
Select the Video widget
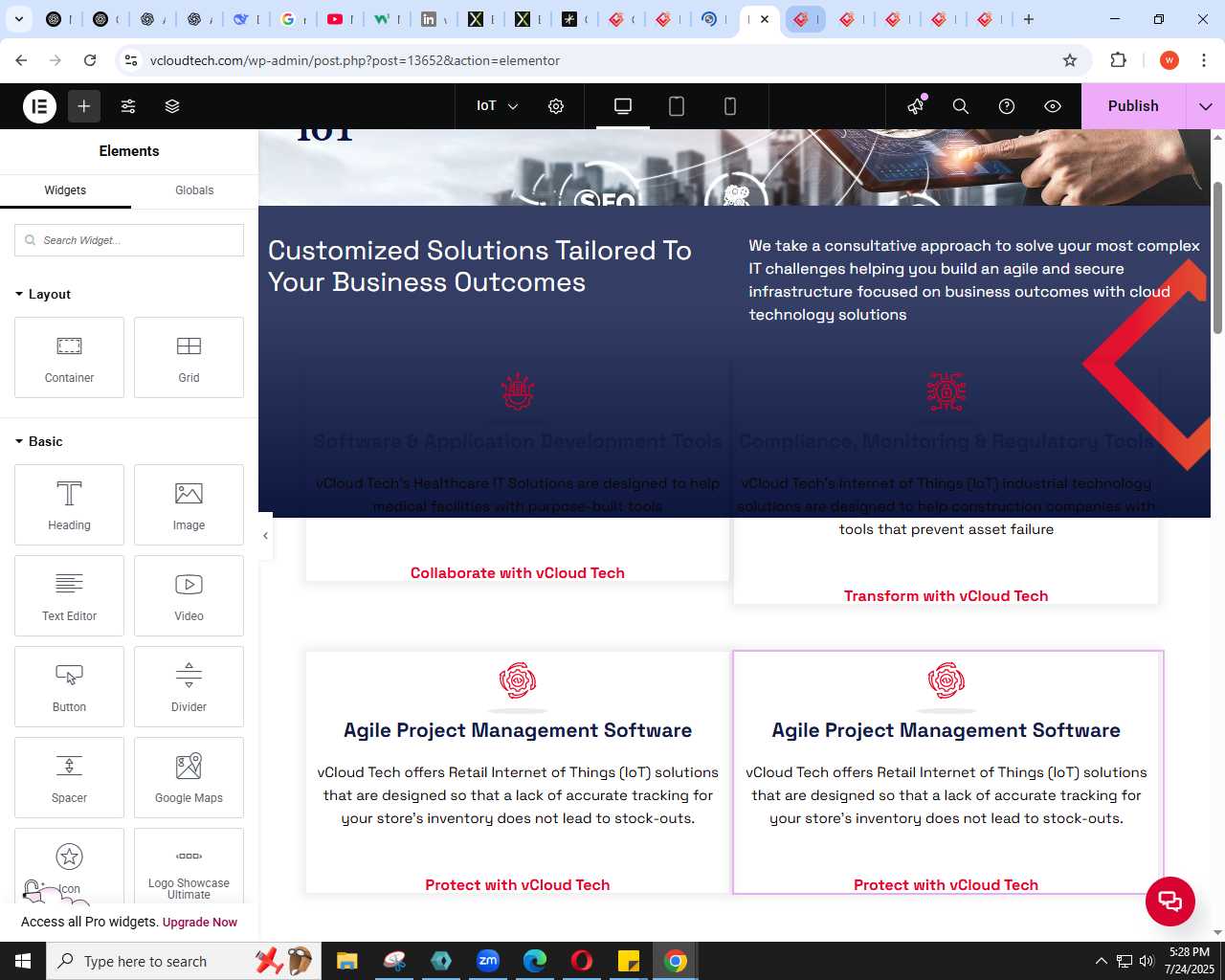click(x=189, y=596)
